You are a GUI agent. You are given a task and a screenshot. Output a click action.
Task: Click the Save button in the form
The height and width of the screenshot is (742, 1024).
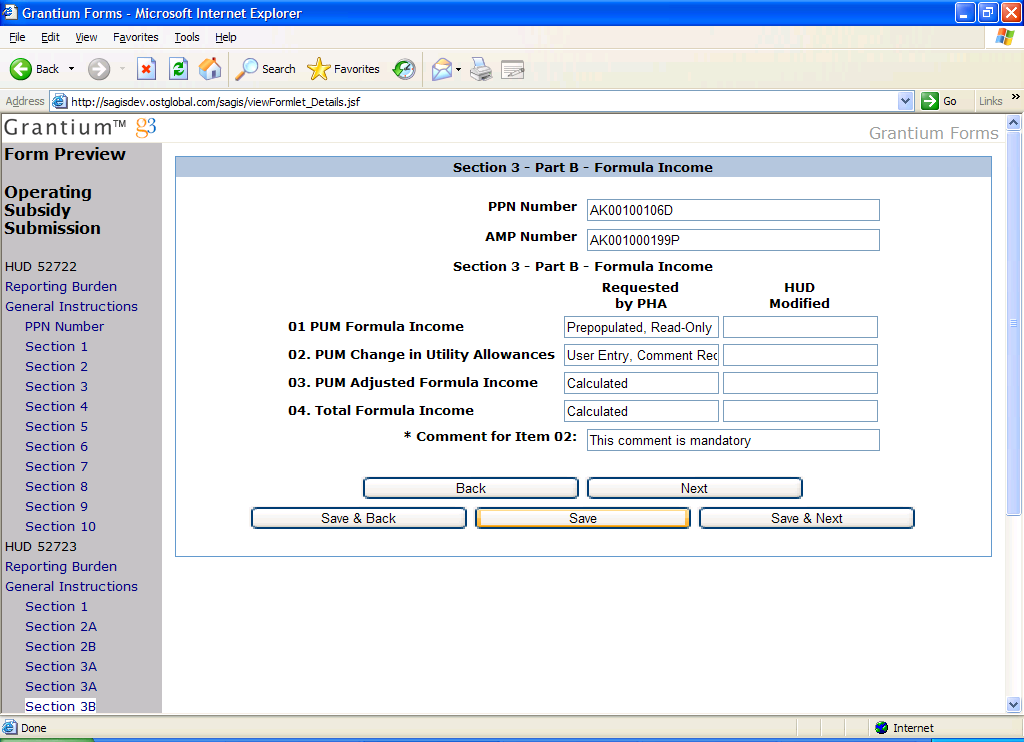point(583,518)
